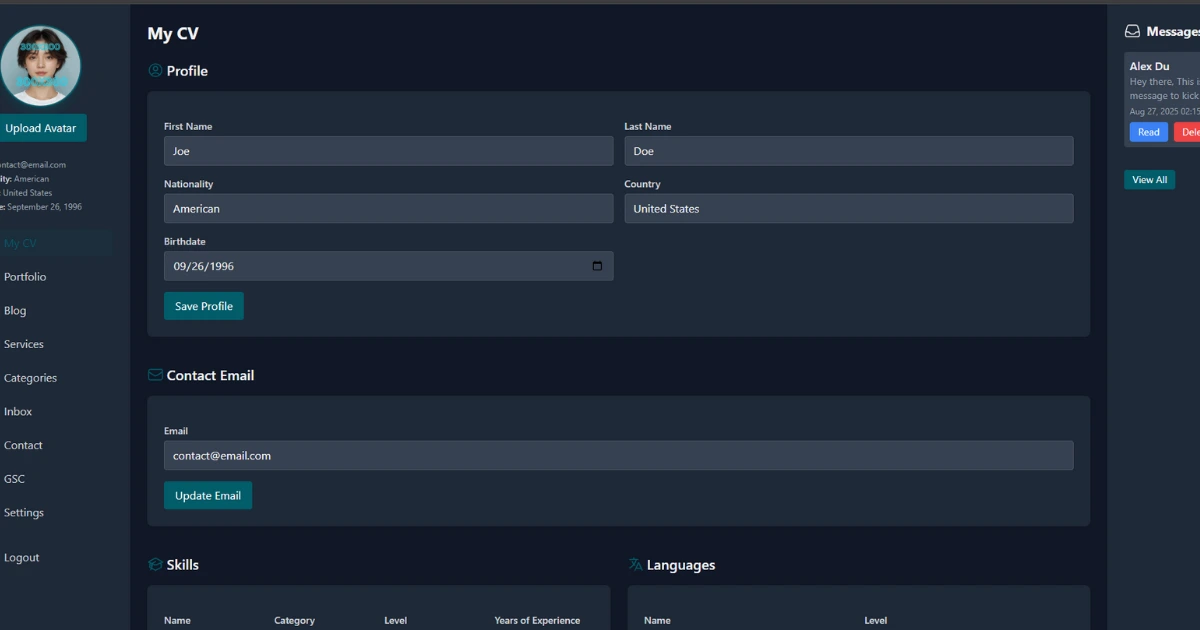This screenshot has height=630, width=1200.
Task: Click the Profile section person icon
Action: [x=155, y=71]
